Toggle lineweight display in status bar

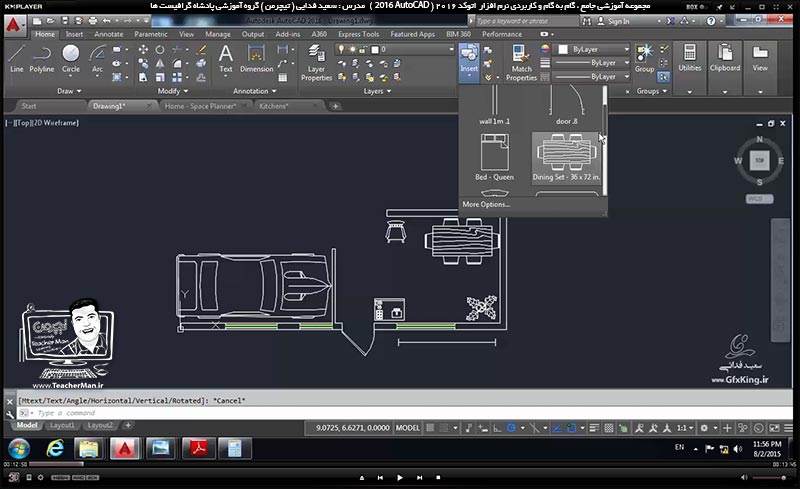click(x=594, y=428)
